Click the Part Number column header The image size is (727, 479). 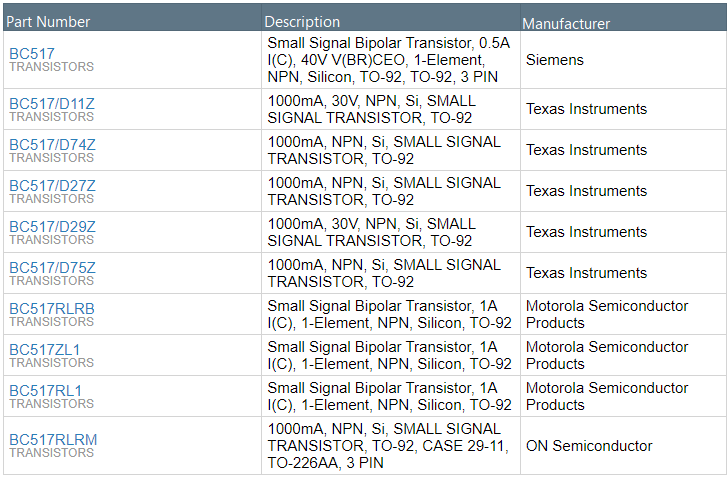click(x=48, y=21)
